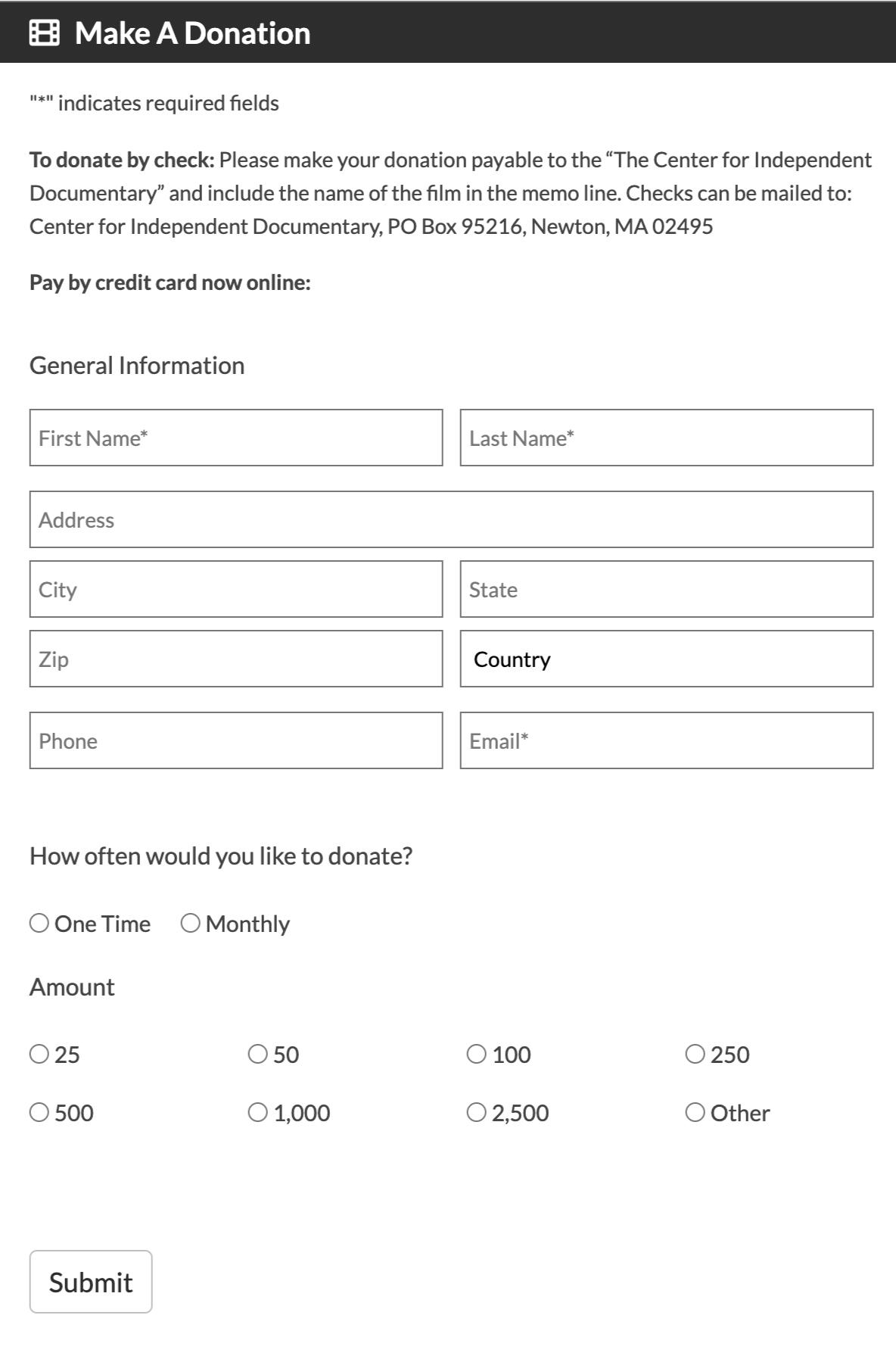Screen dimensions: 896x1365
Task: Choose the Monthly donation frequency
Action: [191, 923]
